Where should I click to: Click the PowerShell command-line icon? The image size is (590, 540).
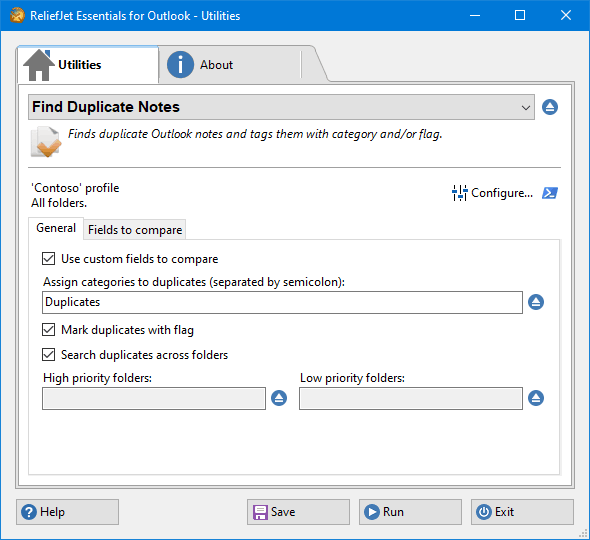(x=550, y=193)
